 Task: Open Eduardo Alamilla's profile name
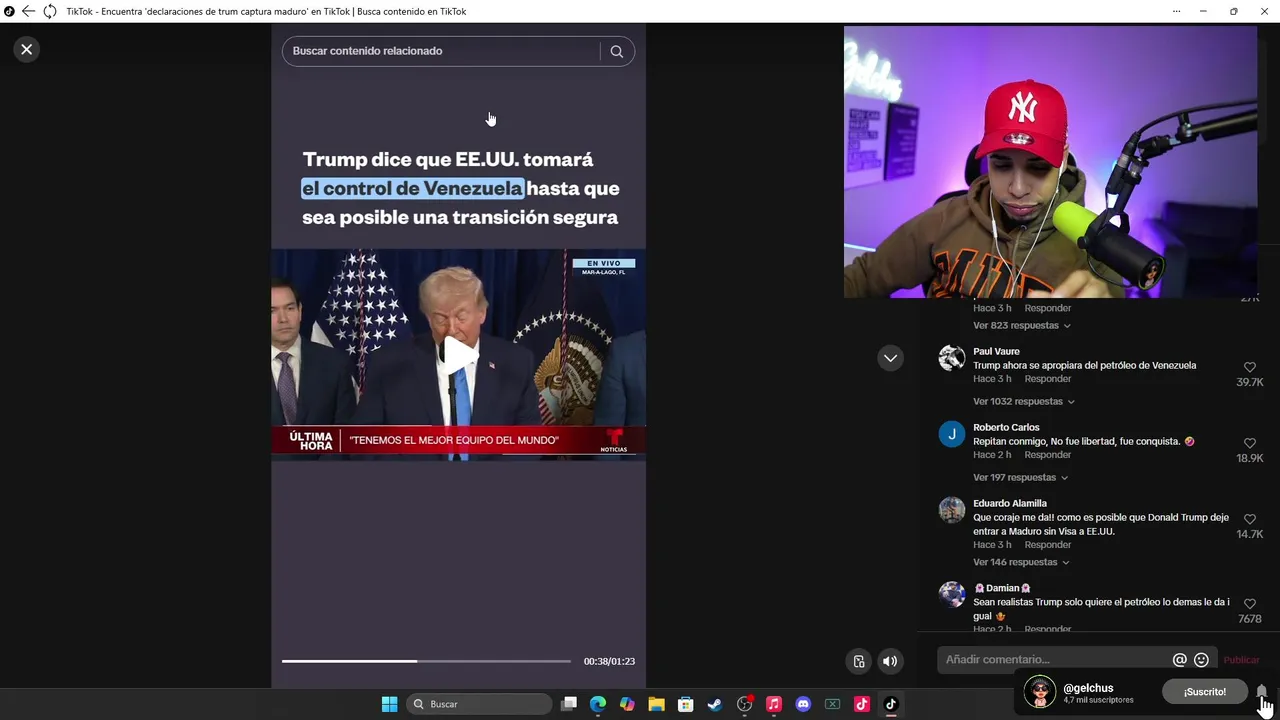coord(1010,504)
